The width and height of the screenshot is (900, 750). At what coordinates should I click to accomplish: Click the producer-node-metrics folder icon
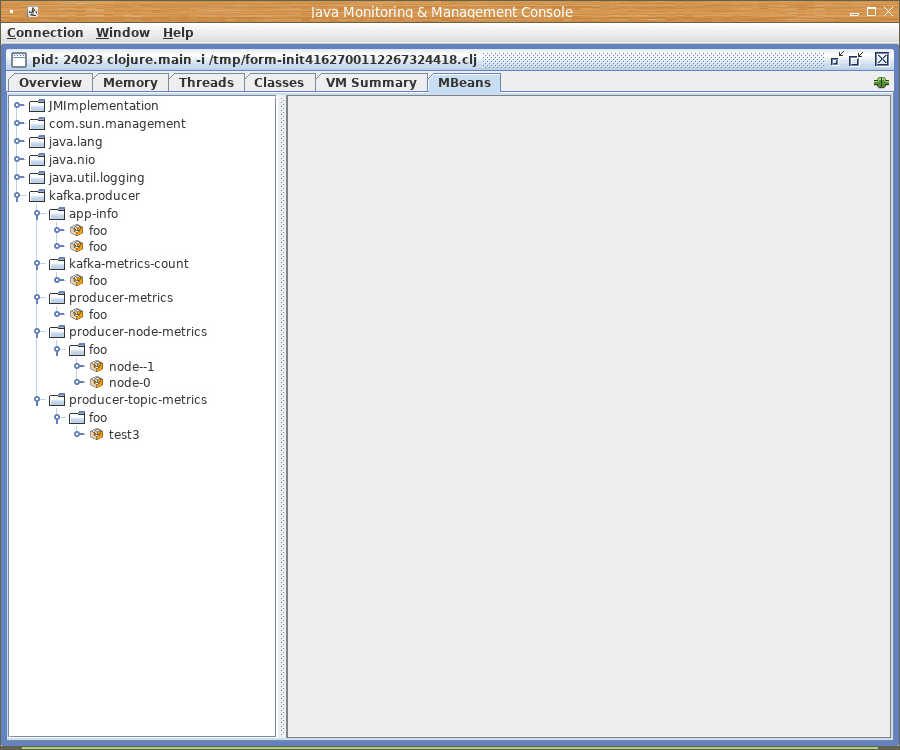point(57,332)
